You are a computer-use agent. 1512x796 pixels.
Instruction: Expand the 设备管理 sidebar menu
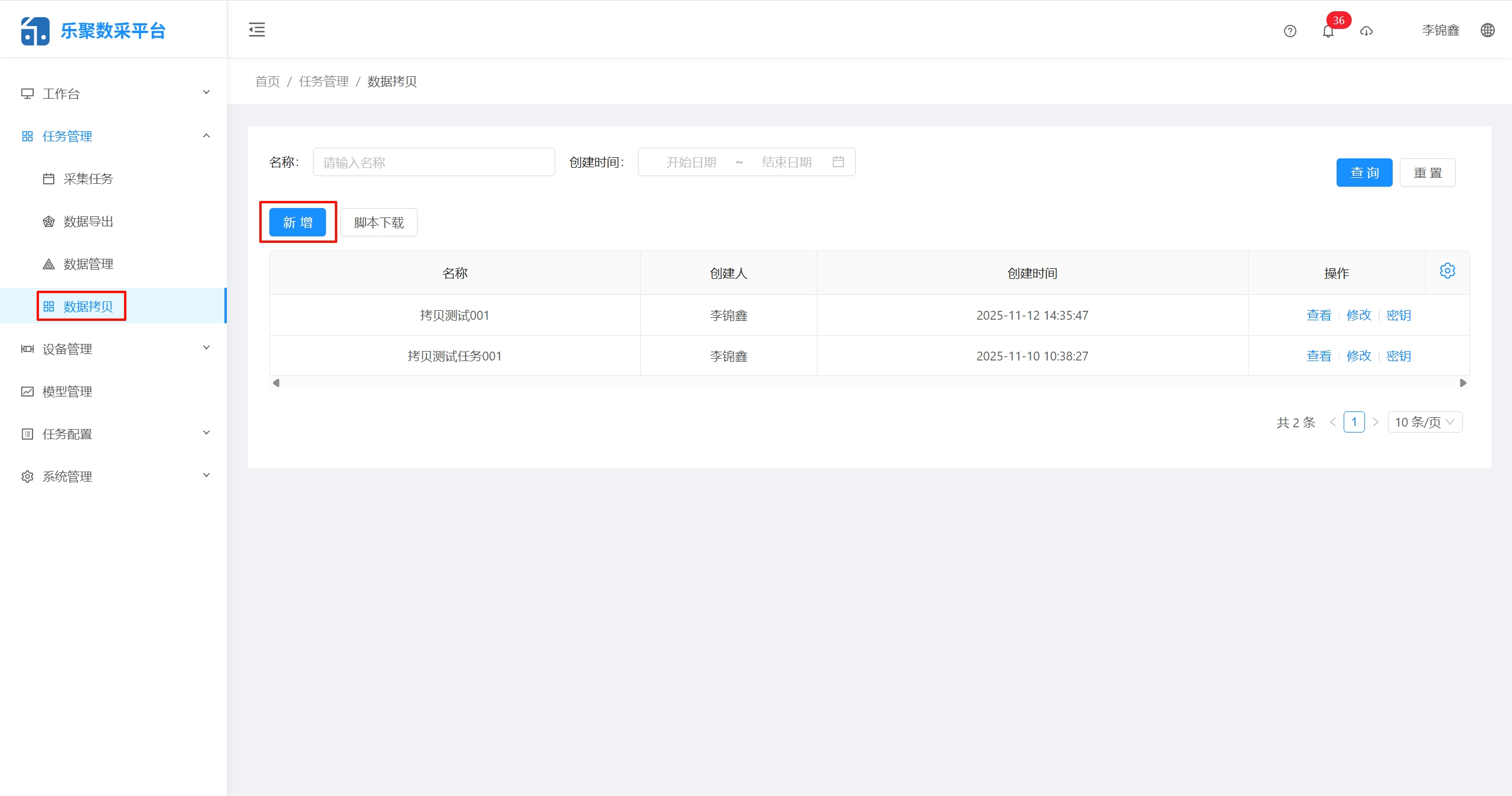(113, 349)
